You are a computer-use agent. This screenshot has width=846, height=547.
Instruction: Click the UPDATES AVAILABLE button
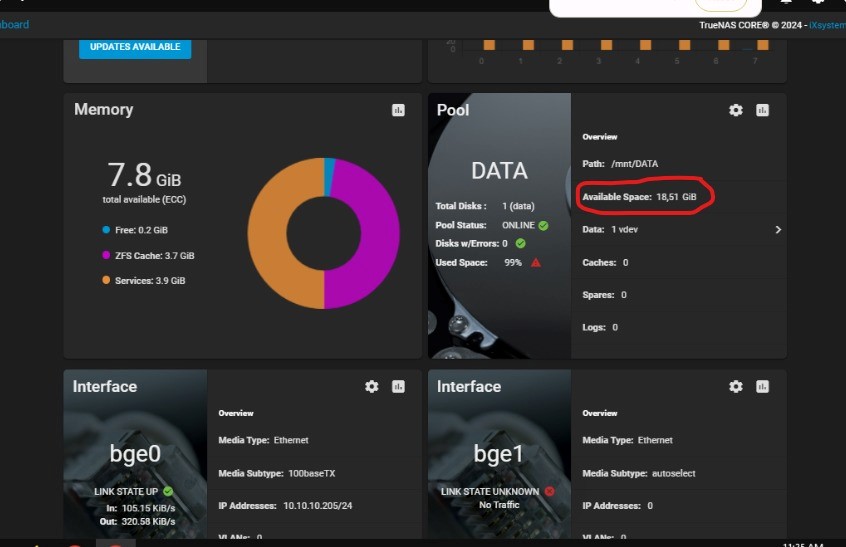[x=135, y=46]
